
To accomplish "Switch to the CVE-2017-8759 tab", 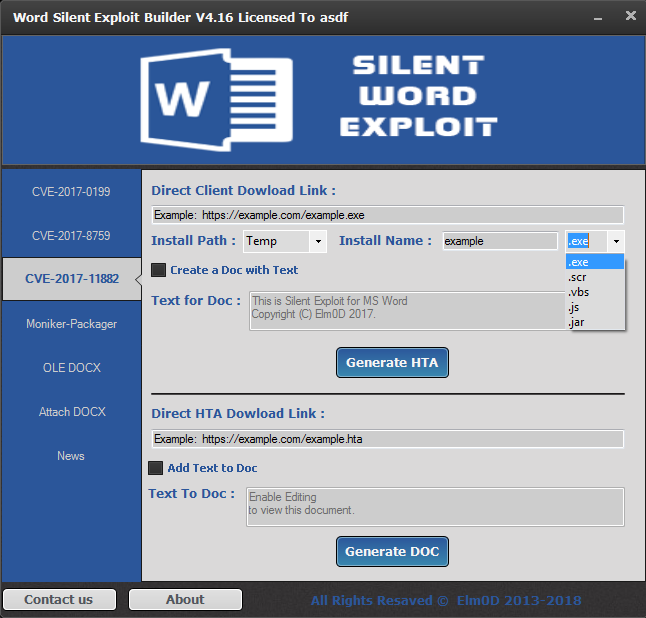I will tap(71, 236).
